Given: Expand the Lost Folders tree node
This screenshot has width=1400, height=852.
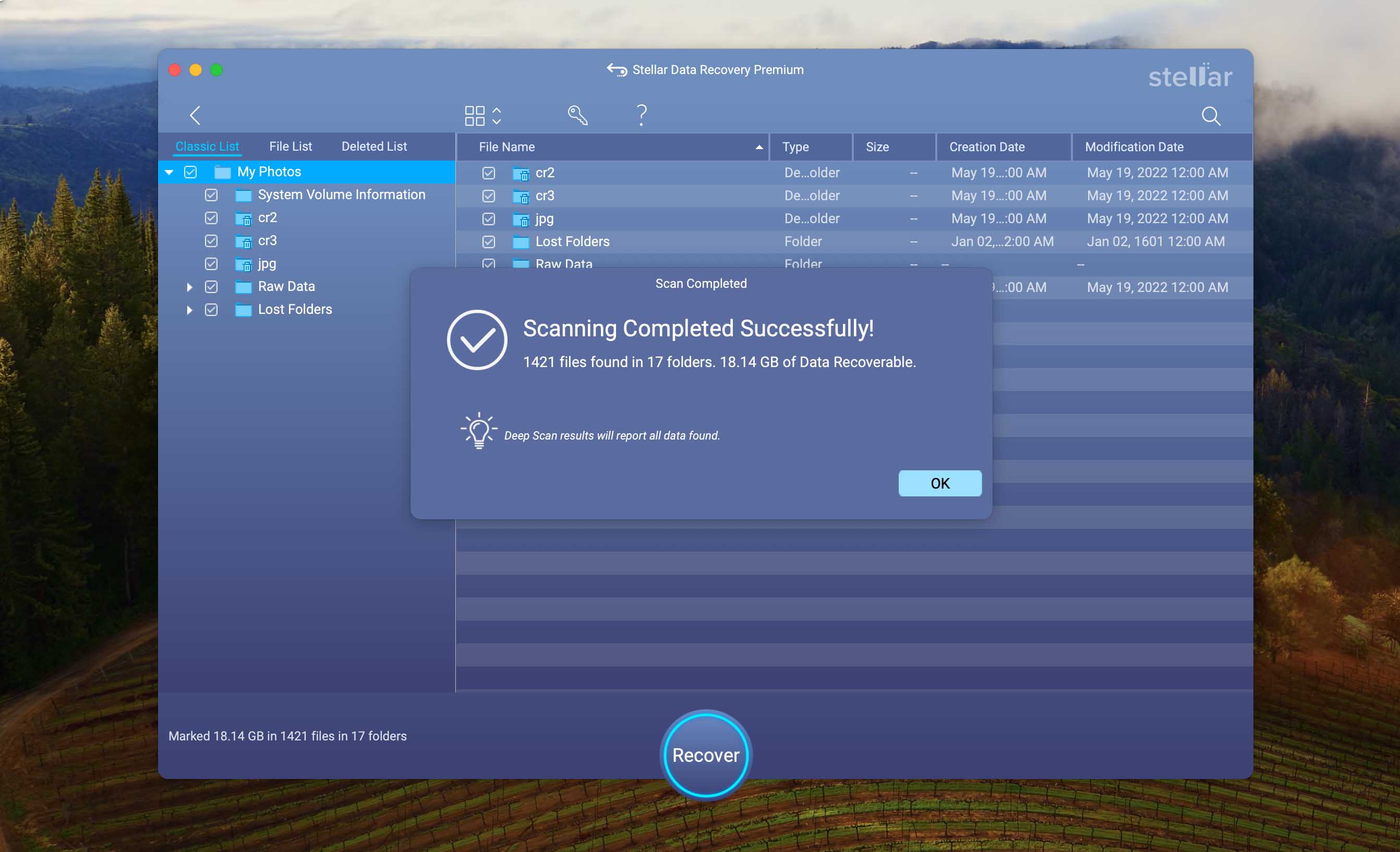Looking at the screenshot, I should coord(189,310).
